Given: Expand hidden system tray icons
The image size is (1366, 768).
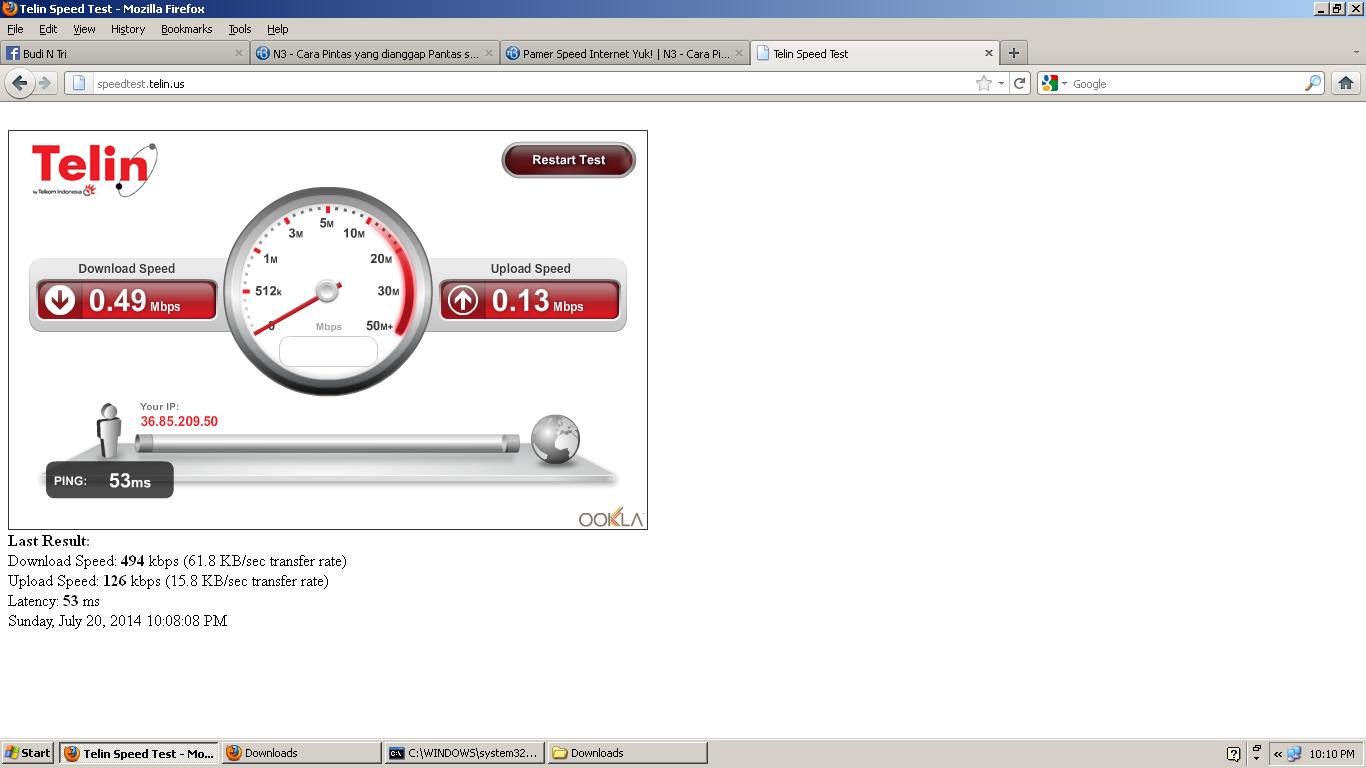Looking at the screenshot, I should tap(1278, 754).
